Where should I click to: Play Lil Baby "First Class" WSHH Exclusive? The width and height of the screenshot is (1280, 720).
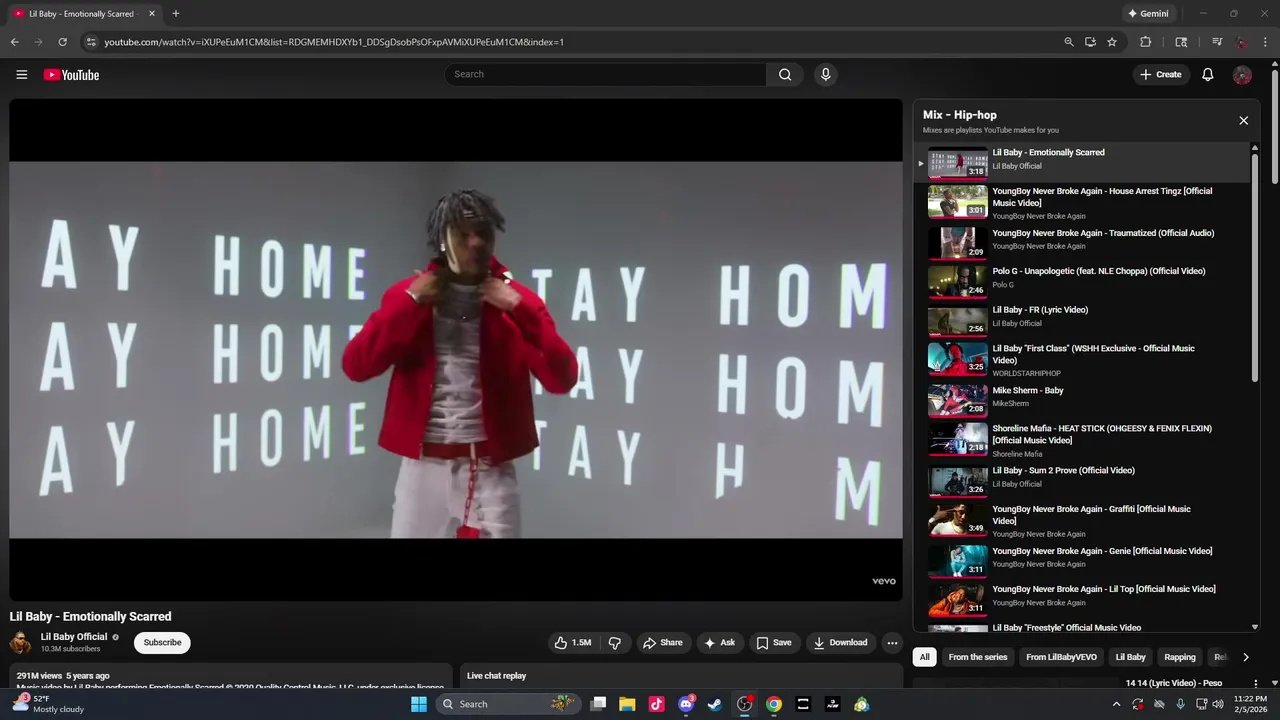(1082, 359)
